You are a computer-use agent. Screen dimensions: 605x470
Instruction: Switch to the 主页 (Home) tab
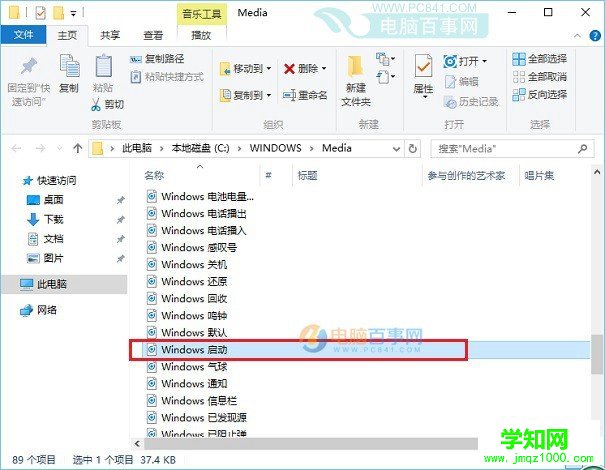[x=67, y=36]
